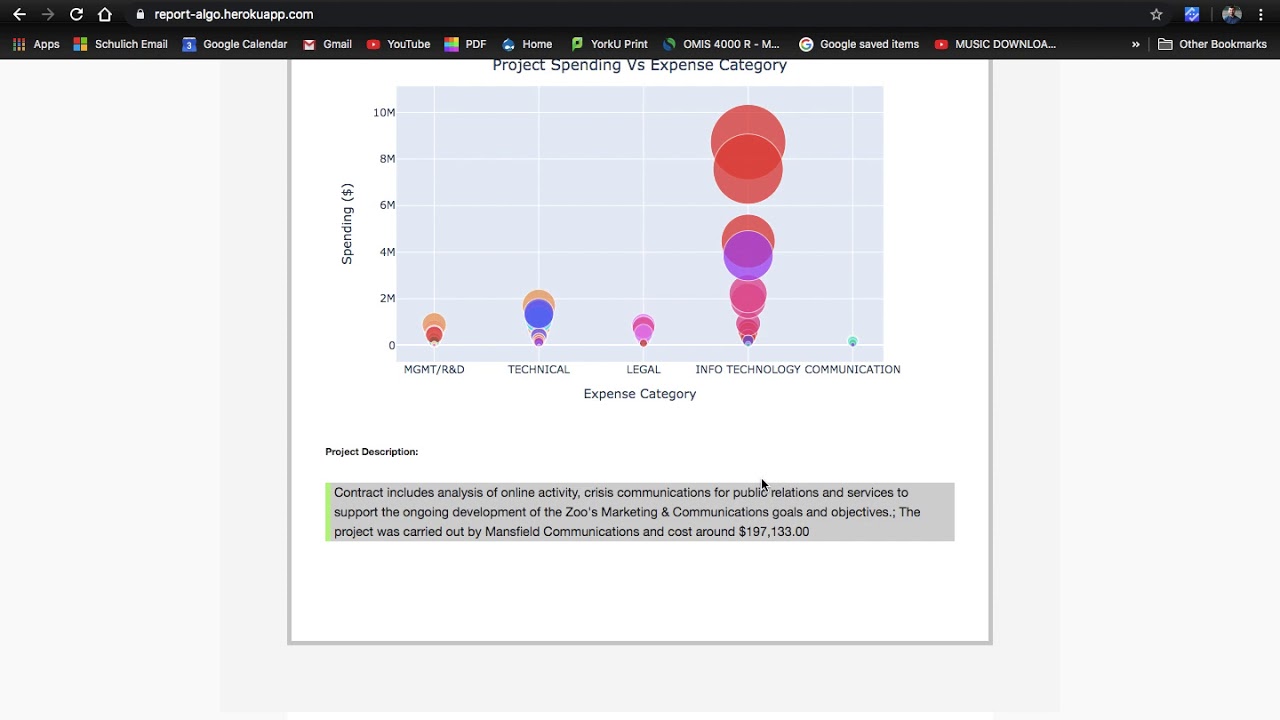Click the COMMUNICATION axis label
This screenshot has width=1280, height=720.
click(x=853, y=369)
